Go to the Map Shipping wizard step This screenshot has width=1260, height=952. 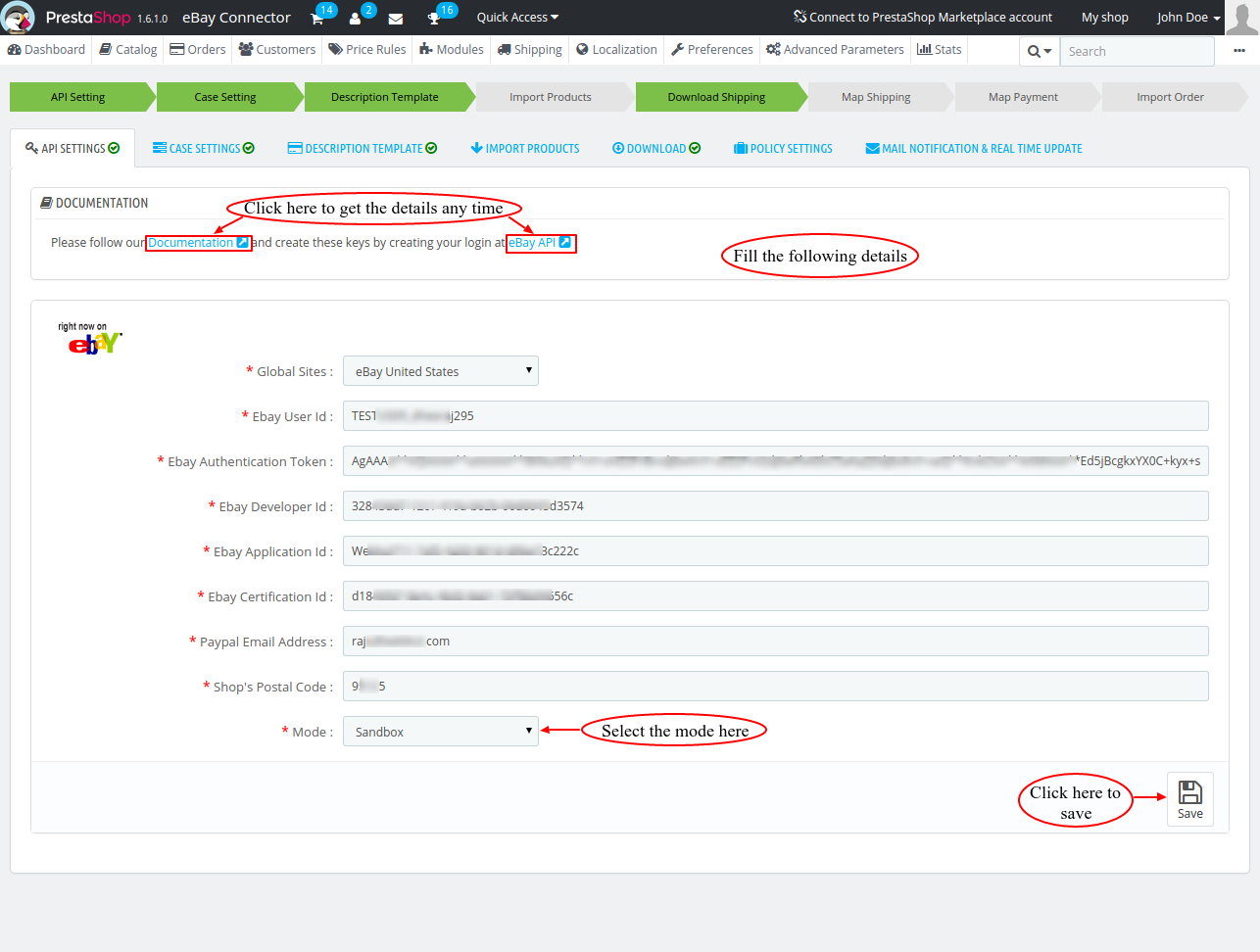click(x=876, y=97)
